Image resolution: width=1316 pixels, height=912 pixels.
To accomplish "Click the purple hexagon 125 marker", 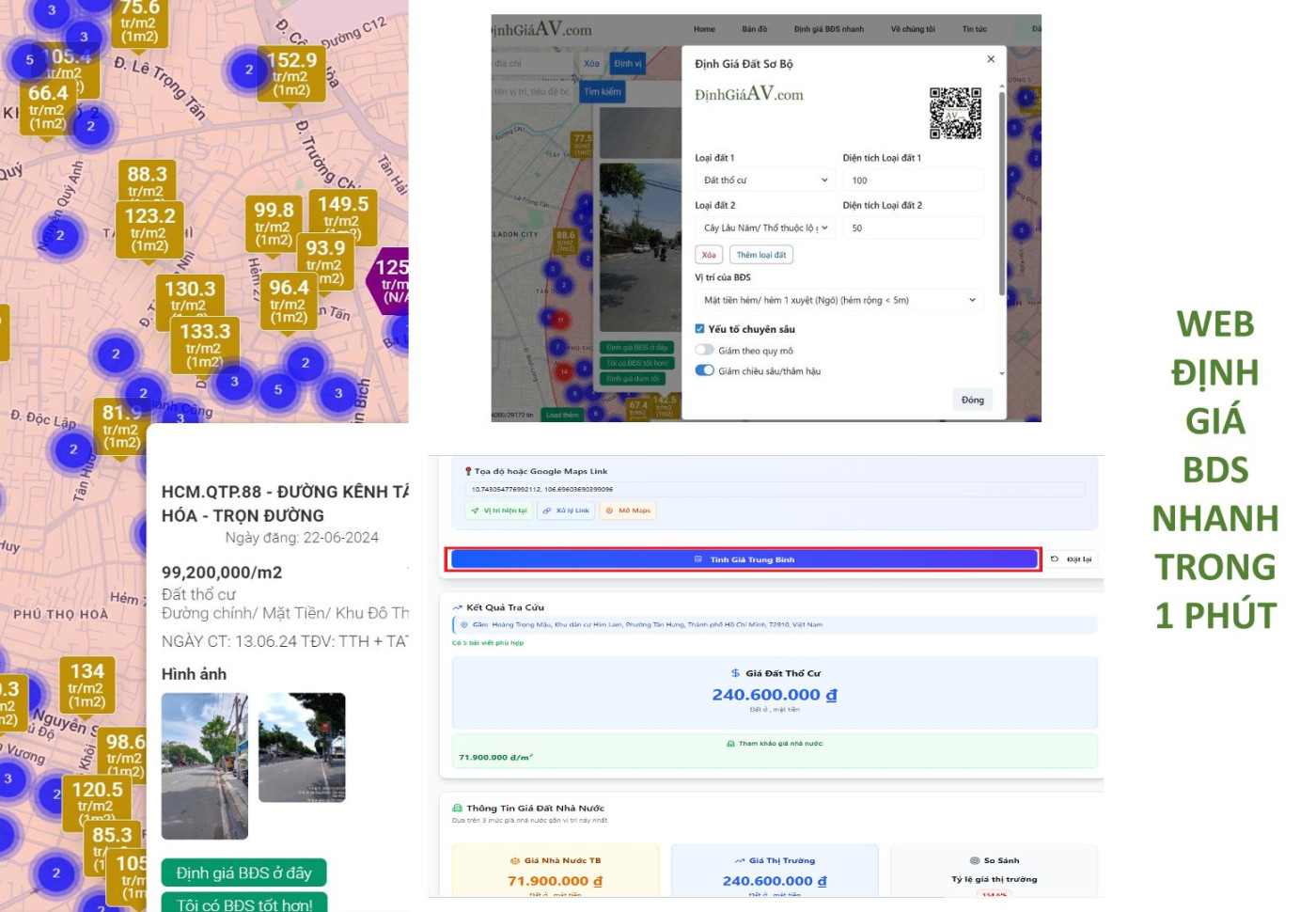I will 394,280.
